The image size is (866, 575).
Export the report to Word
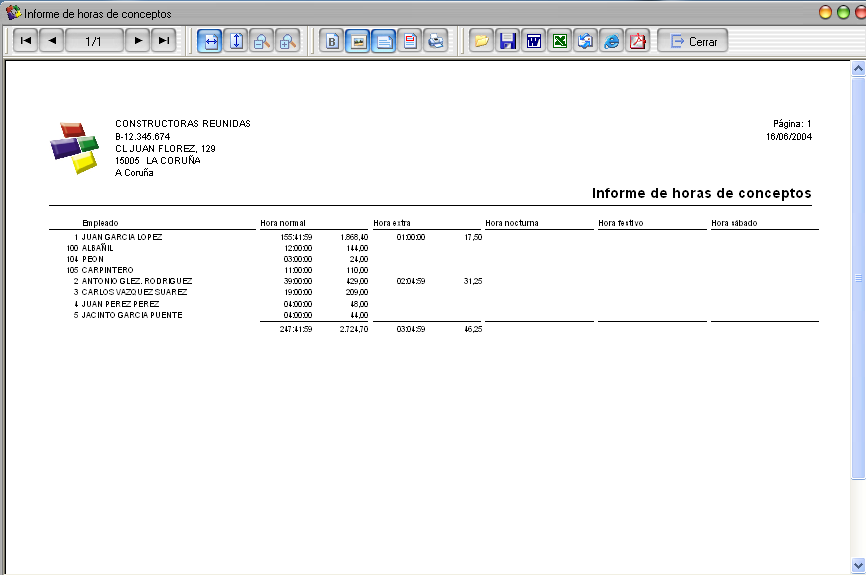click(x=534, y=41)
